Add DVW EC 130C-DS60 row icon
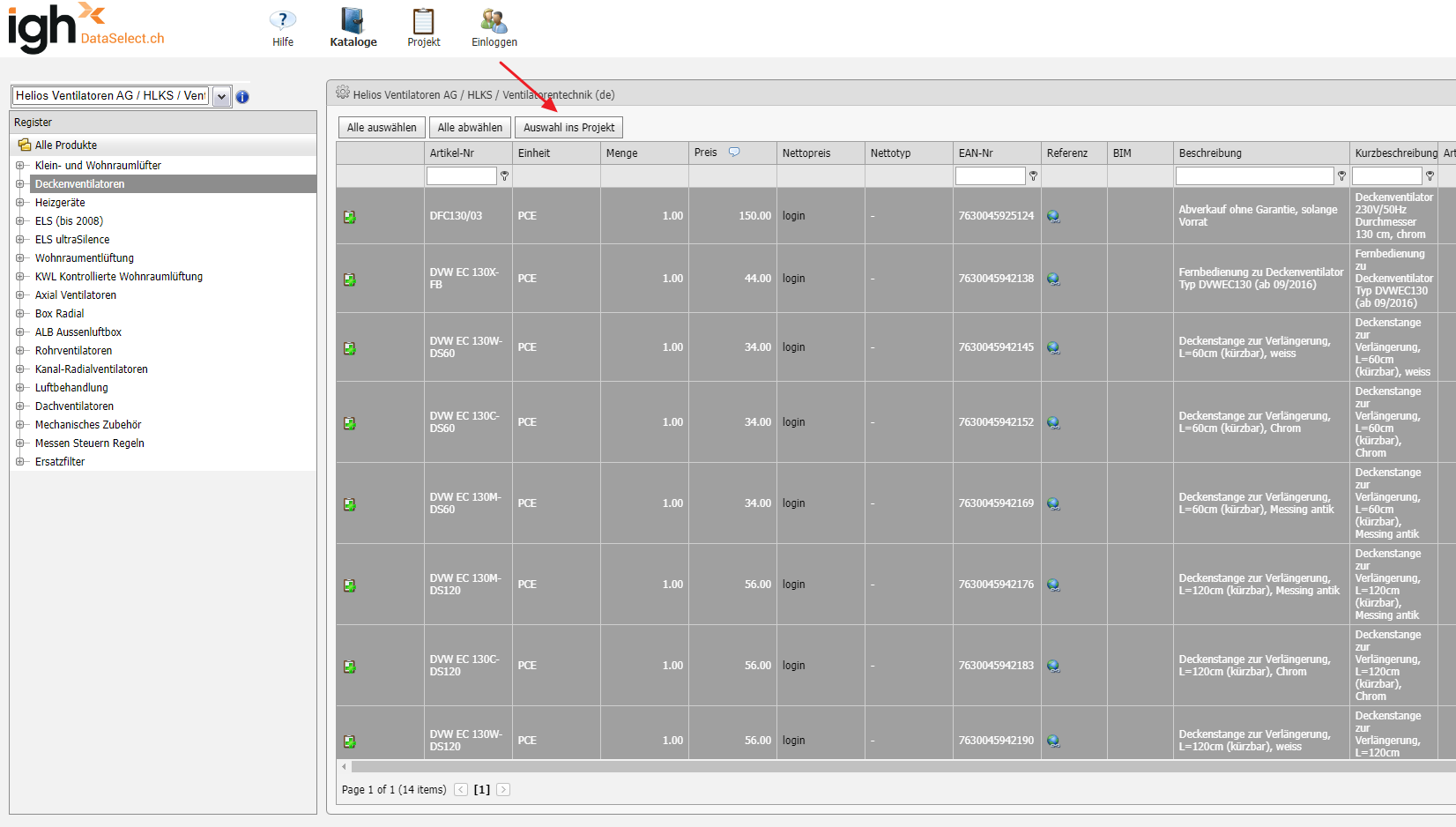Screen dimensions: 1456x827 [349, 423]
